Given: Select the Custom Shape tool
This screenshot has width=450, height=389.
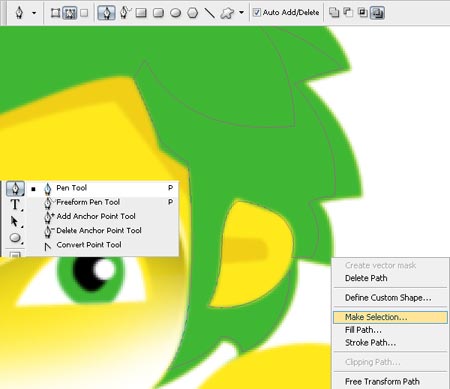Looking at the screenshot, I should click(x=227, y=13).
